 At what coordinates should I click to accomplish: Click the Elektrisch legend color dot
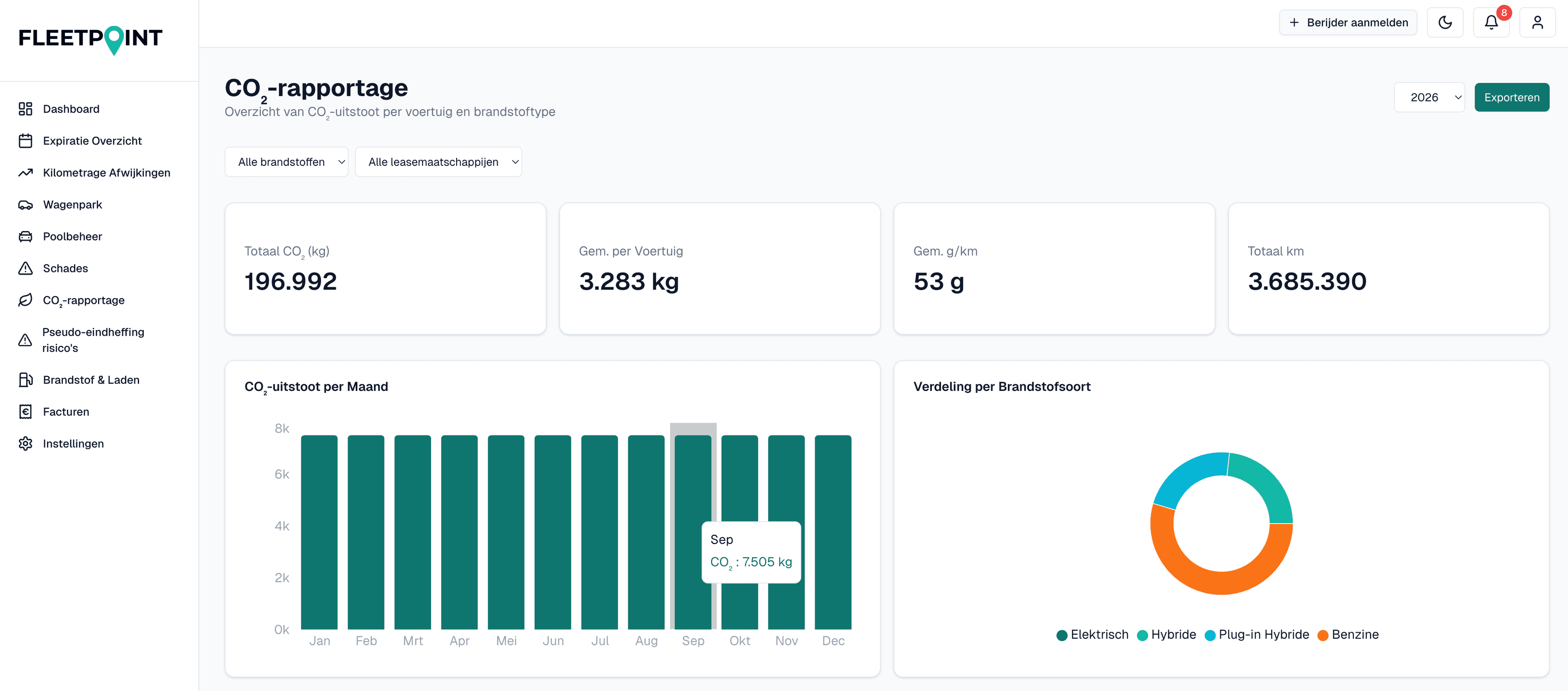pos(1062,635)
